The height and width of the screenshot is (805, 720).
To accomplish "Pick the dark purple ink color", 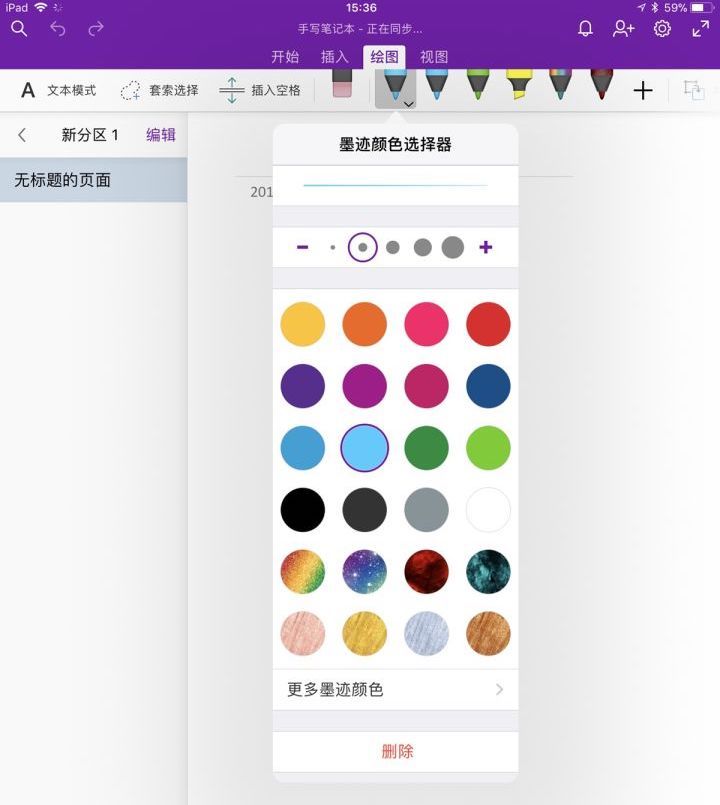I will 302,386.
